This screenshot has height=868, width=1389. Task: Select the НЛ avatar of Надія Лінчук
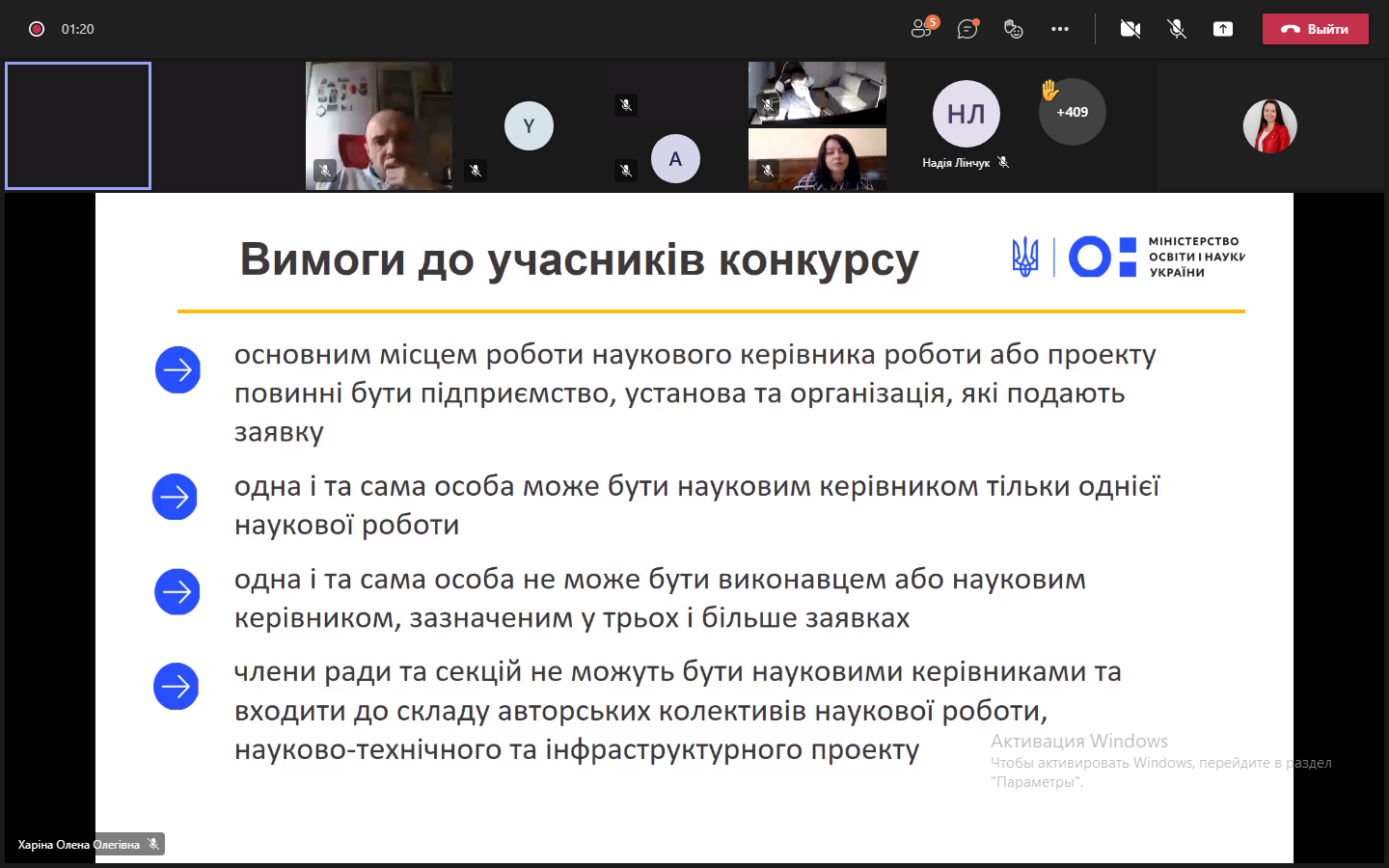967,114
